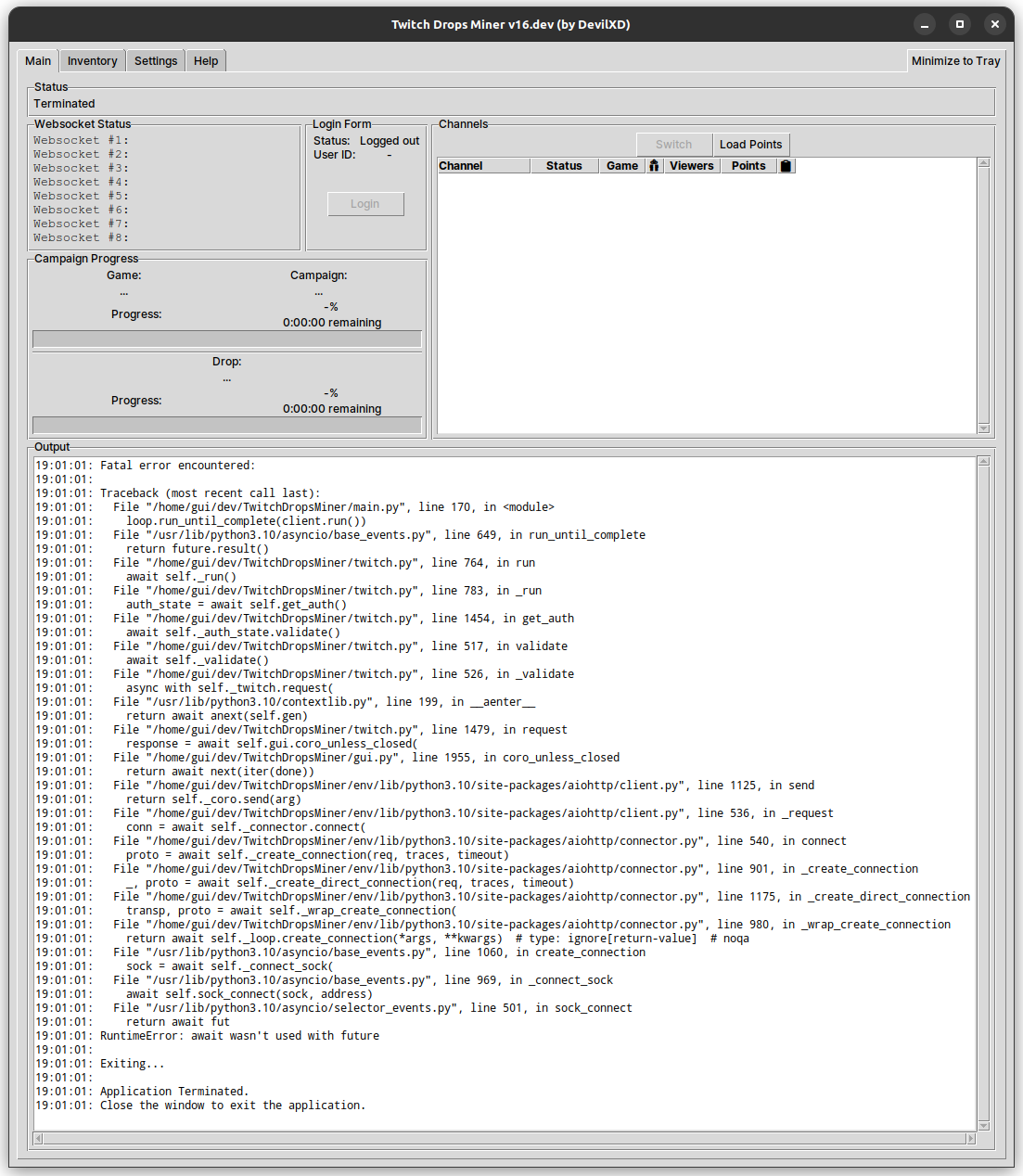Viewport: 1023px width, 1176px height.
Task: Click the channels list scroll down arrow
Action: click(x=984, y=428)
